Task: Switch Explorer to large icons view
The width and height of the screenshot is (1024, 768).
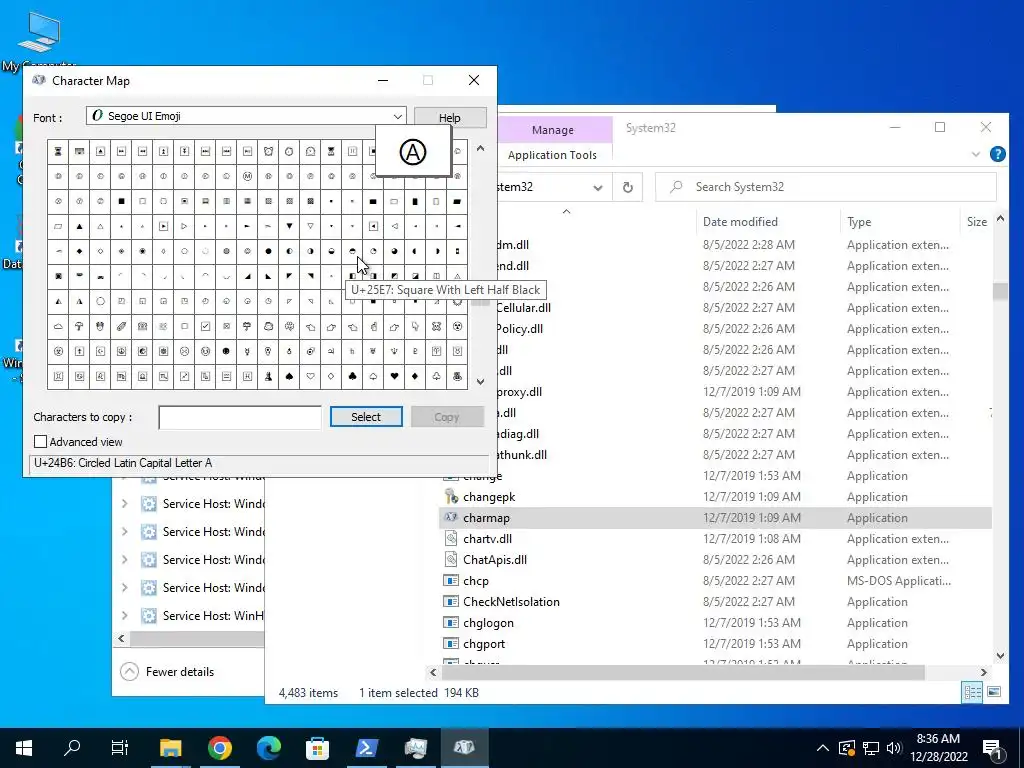Action: [x=994, y=692]
